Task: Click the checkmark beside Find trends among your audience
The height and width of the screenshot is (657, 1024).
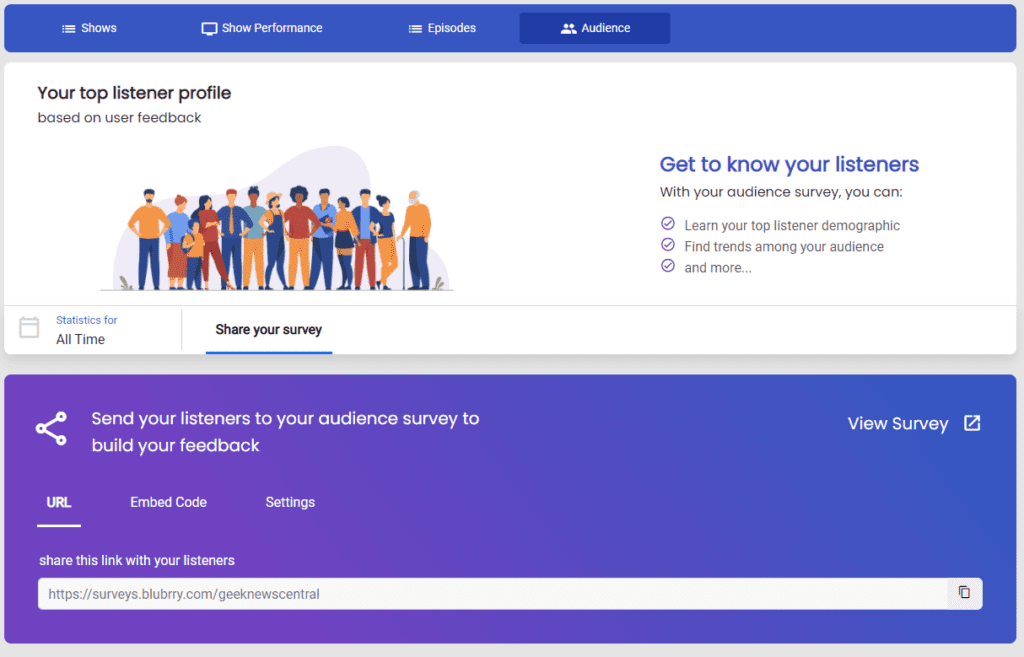Action: [667, 244]
